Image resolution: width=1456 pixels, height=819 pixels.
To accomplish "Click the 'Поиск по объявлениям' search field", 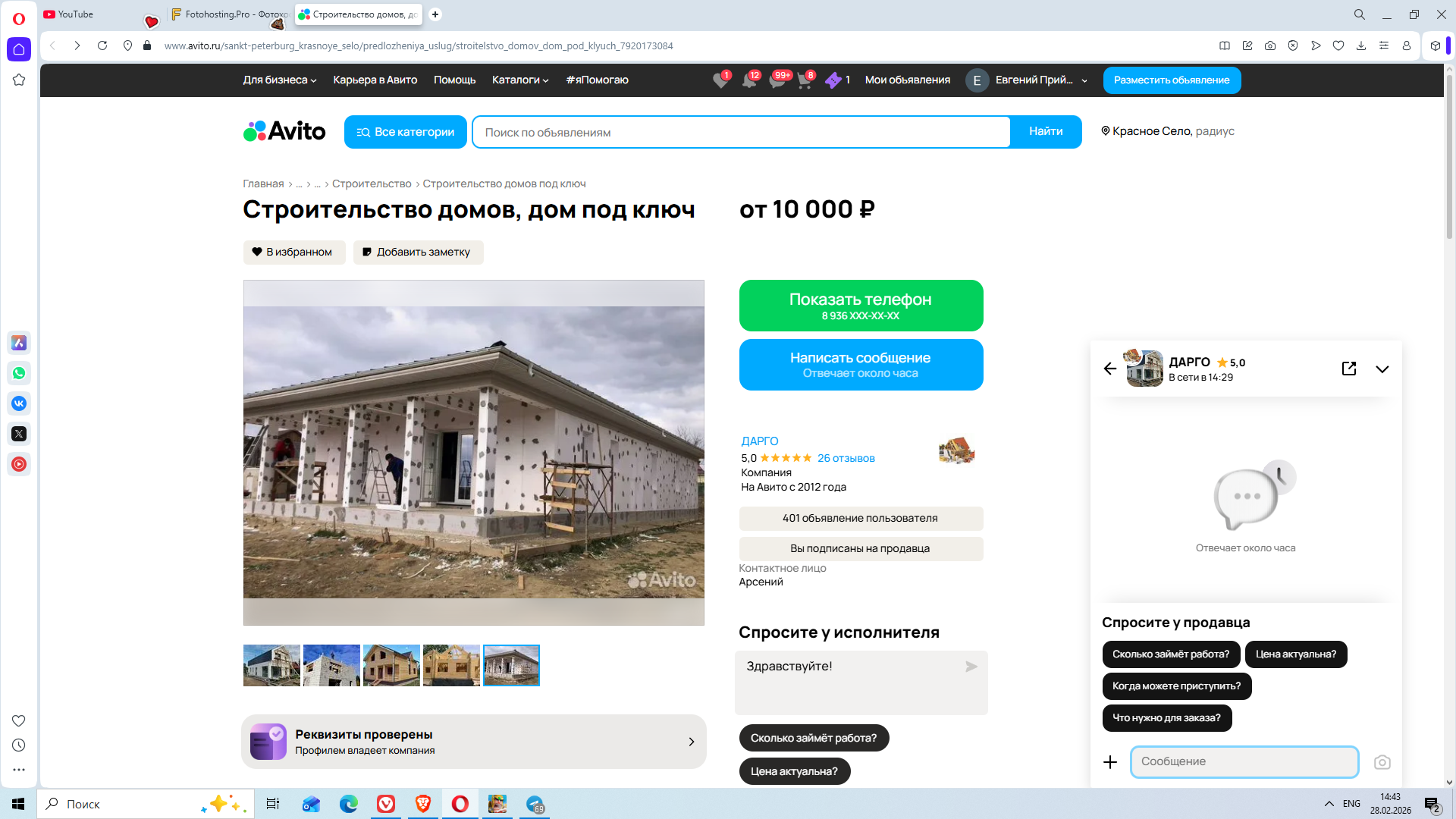I will pos(741,132).
